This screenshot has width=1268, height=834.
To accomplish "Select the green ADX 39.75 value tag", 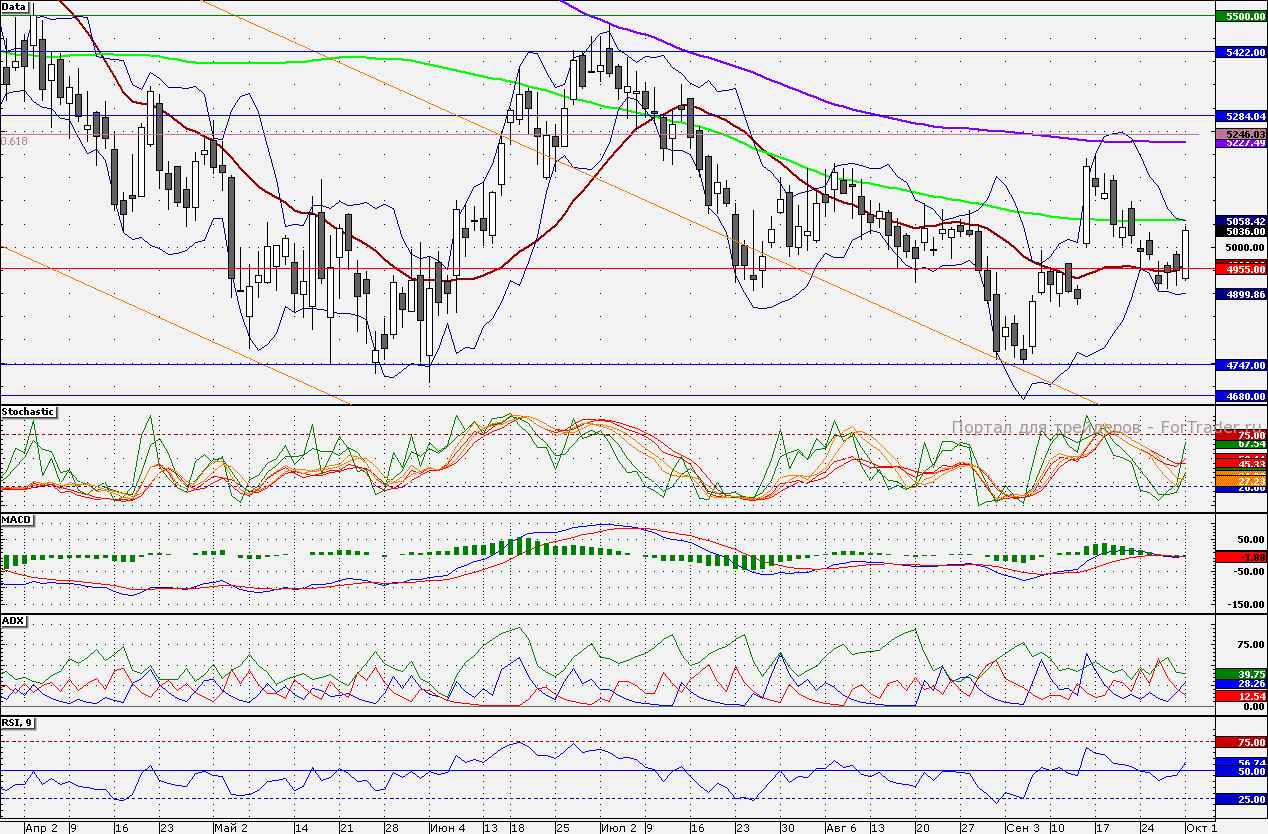I will [x=1240, y=674].
